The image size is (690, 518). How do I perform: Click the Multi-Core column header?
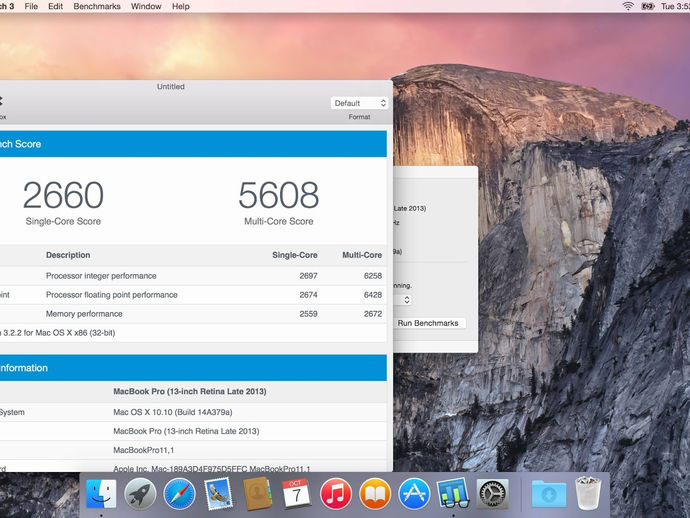pyautogui.click(x=362, y=255)
